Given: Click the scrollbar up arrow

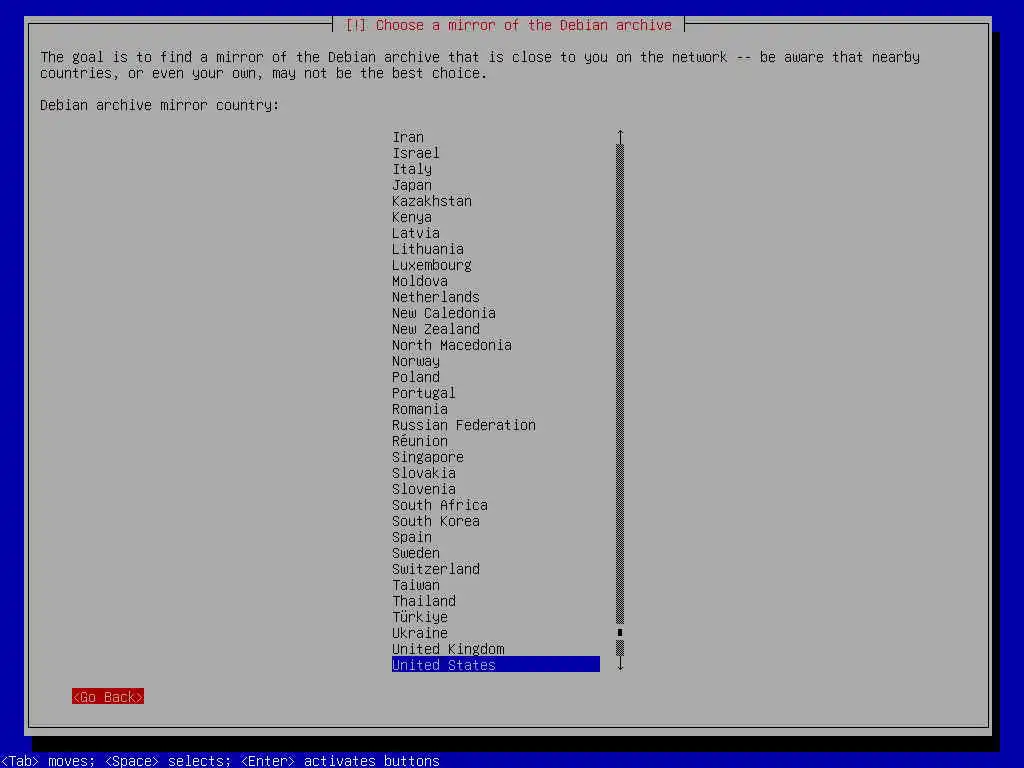Looking at the screenshot, I should point(620,136).
